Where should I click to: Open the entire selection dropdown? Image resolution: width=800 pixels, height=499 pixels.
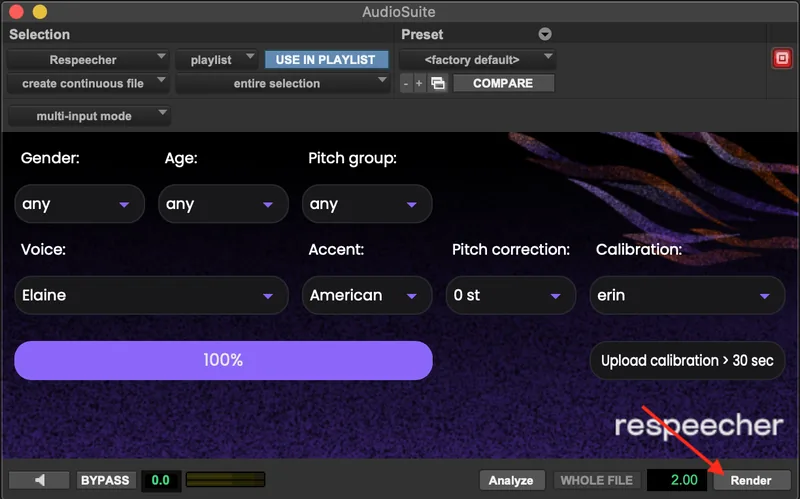(282, 83)
